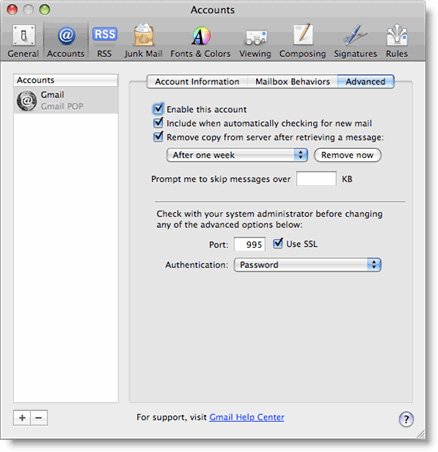The height and width of the screenshot is (452, 438).
Task: Toggle remove copy from server checkbox
Action: [158, 137]
